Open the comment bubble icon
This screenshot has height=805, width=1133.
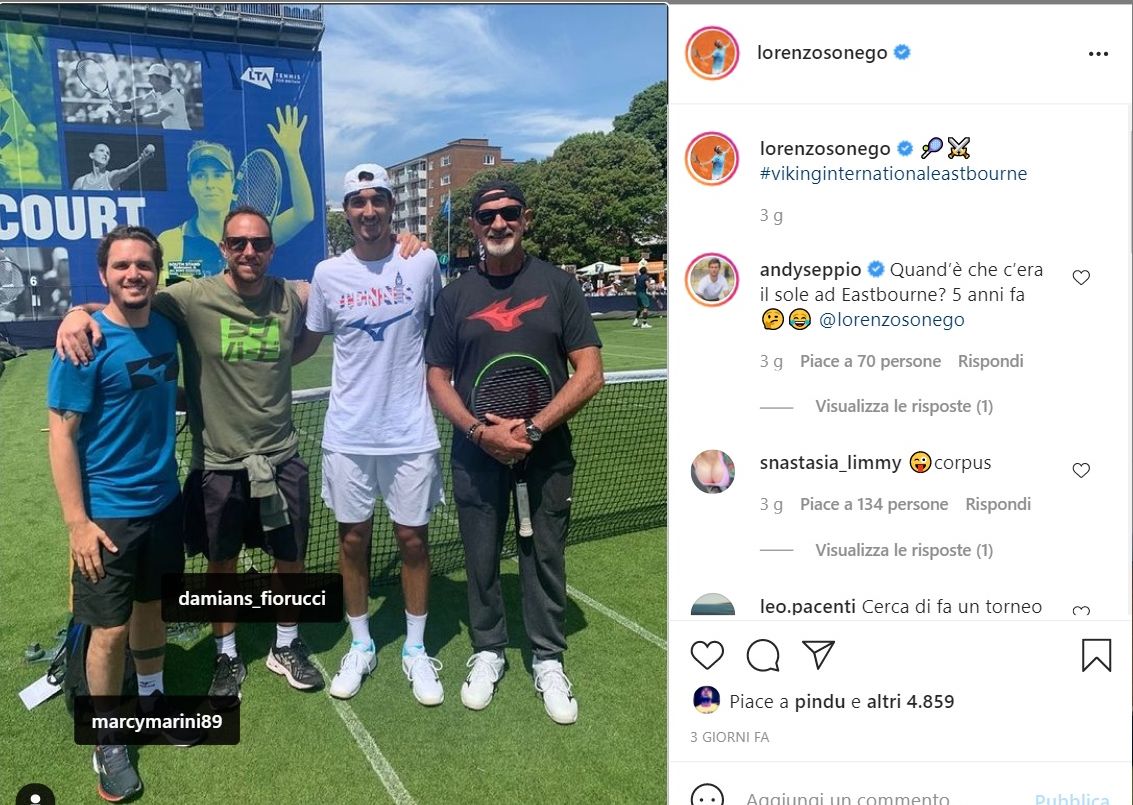[x=762, y=655]
